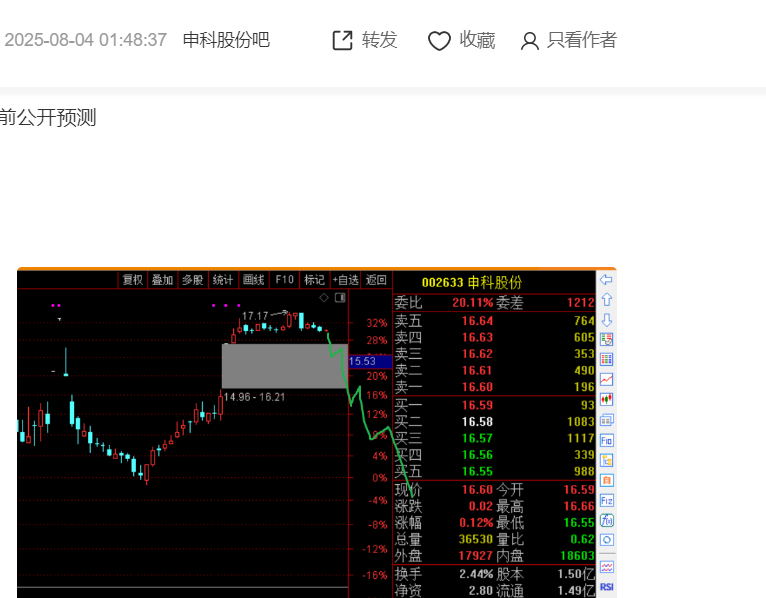Click the RSI indicator icon
Screen dimensions: 766x598
[x=606, y=587]
